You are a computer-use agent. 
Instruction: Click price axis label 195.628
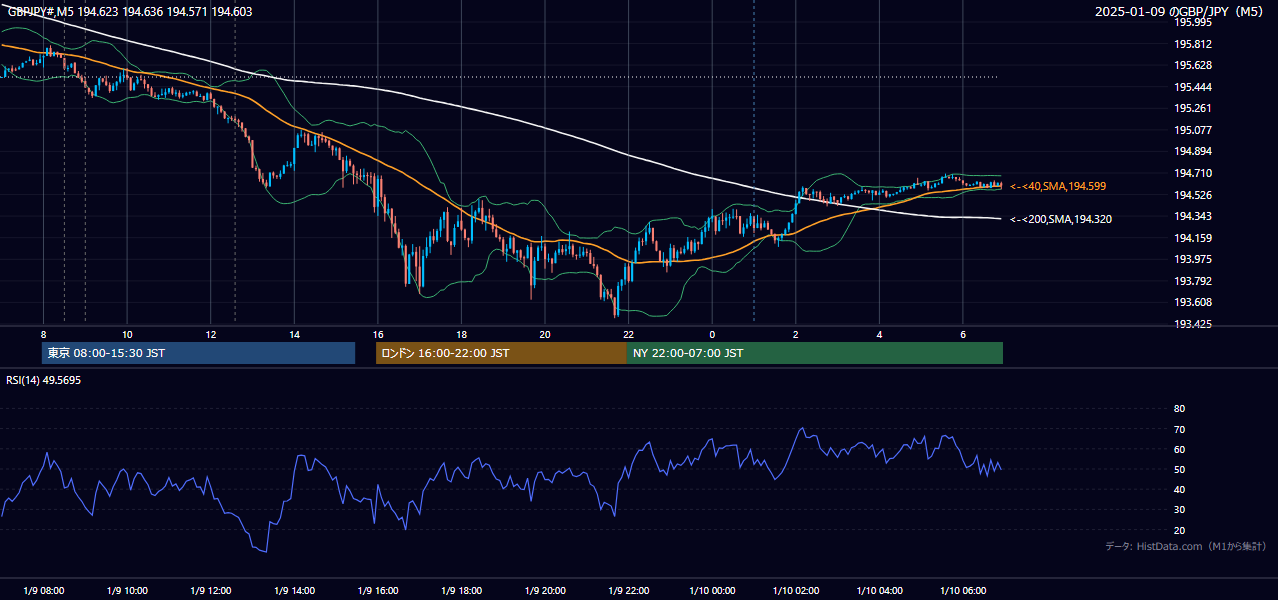pyautogui.click(x=1193, y=65)
